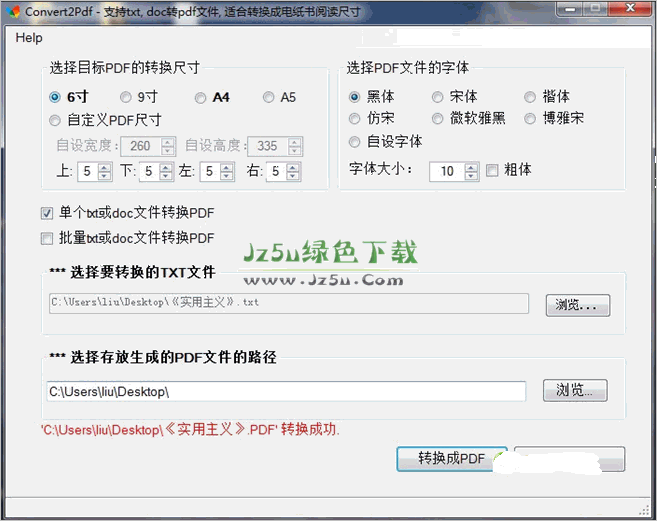The width and height of the screenshot is (657, 521).
Task: Decrease 上 top margin value
Action: (x=104, y=176)
